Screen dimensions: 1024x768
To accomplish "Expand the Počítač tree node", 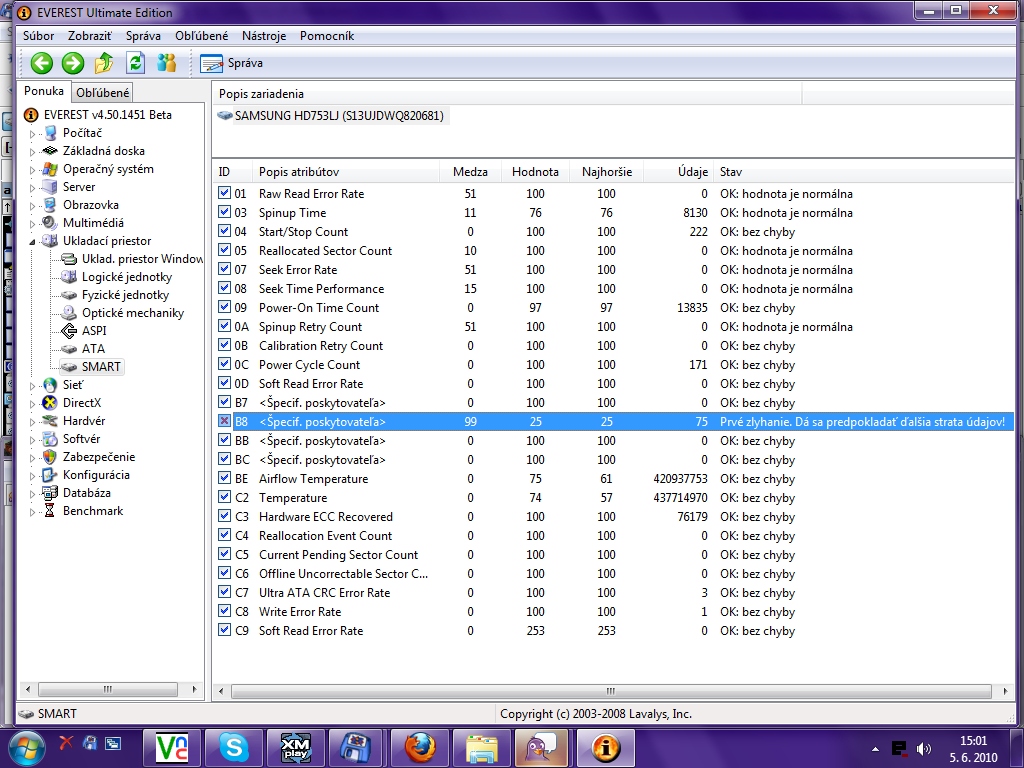I will tap(32, 134).
